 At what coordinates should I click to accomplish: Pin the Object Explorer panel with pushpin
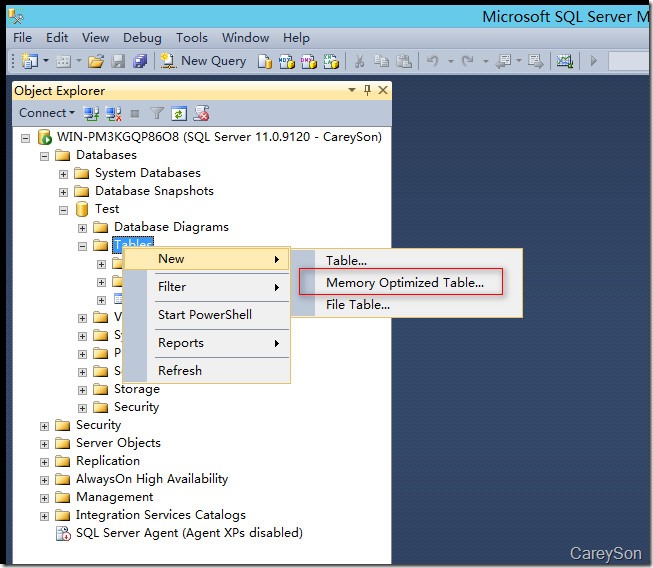click(x=365, y=91)
